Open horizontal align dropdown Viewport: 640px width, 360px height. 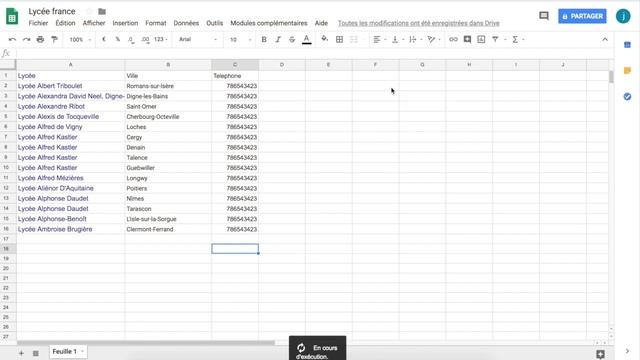[379, 40]
